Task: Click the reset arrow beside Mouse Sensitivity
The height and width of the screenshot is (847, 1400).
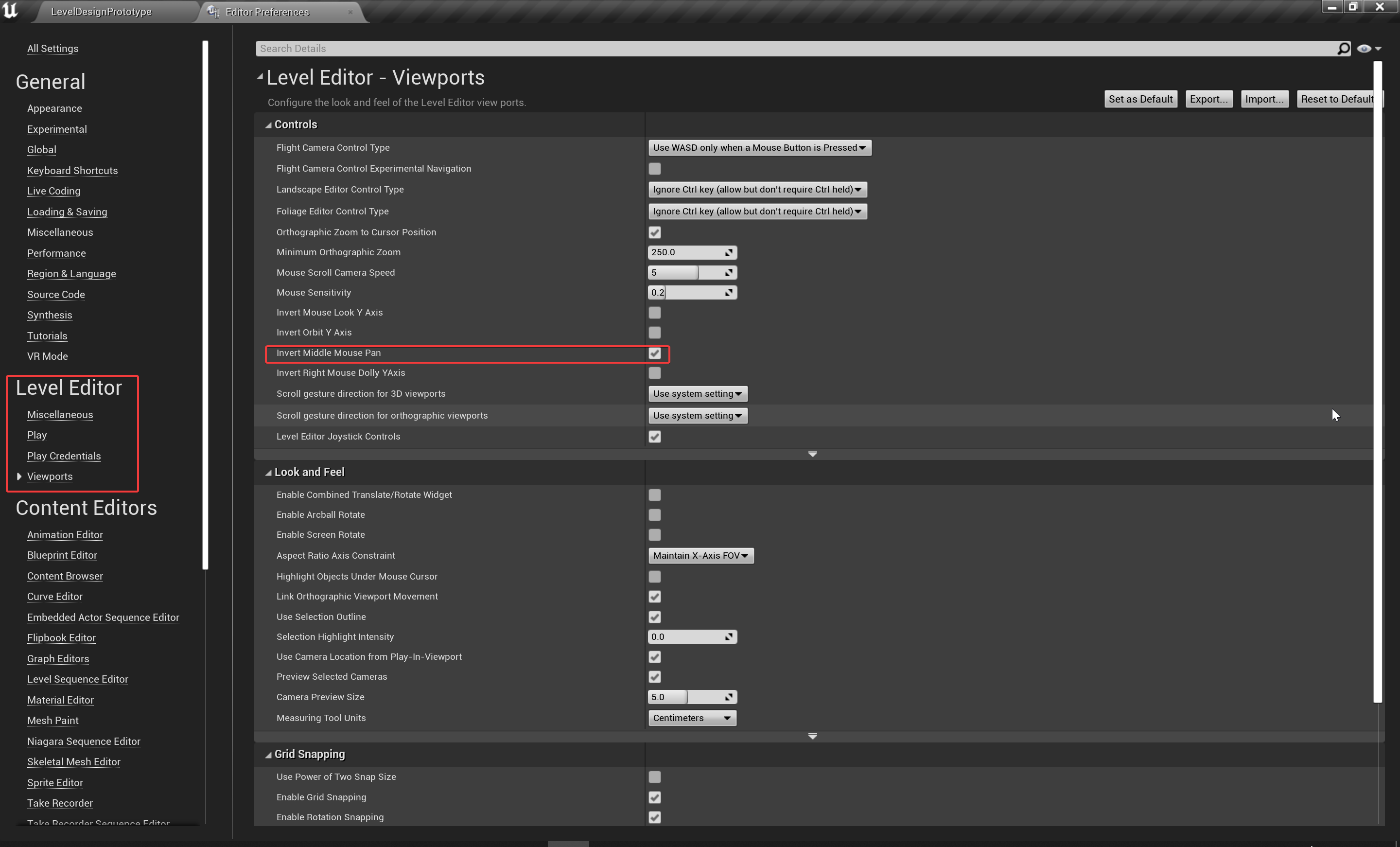Action: pos(728,292)
